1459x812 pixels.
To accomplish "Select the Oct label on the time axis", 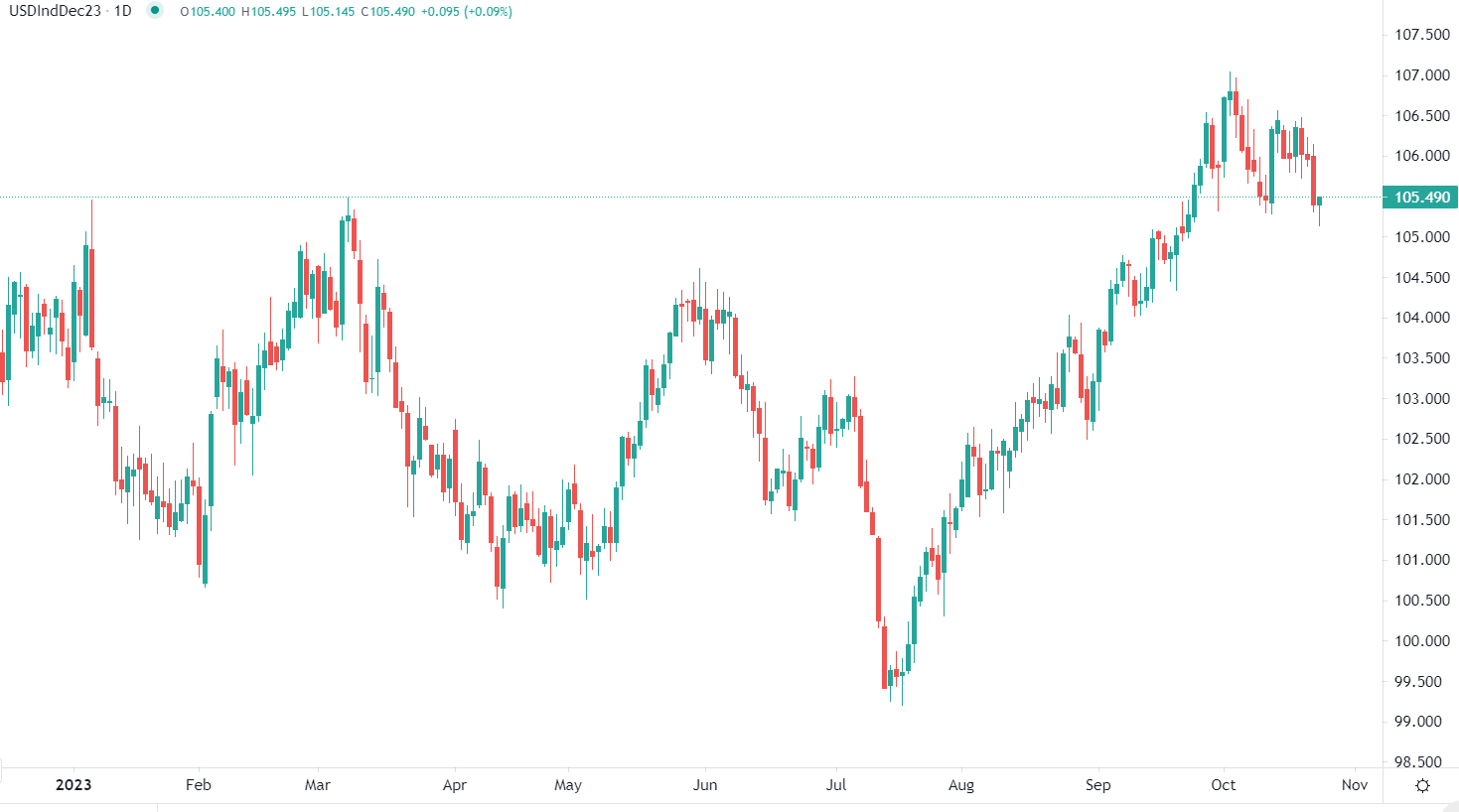I will [x=1225, y=785].
